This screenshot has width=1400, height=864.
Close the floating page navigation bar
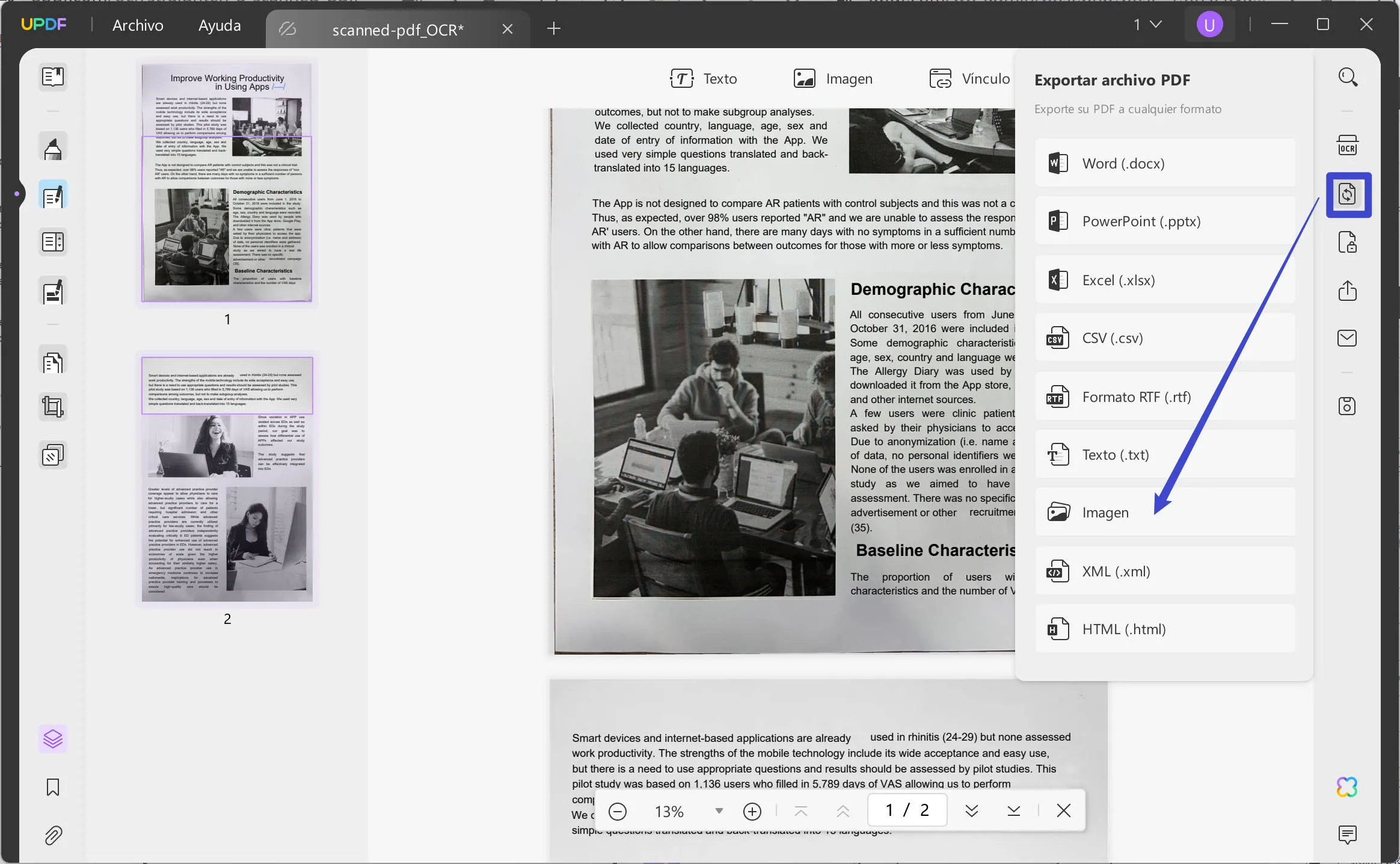1064,810
